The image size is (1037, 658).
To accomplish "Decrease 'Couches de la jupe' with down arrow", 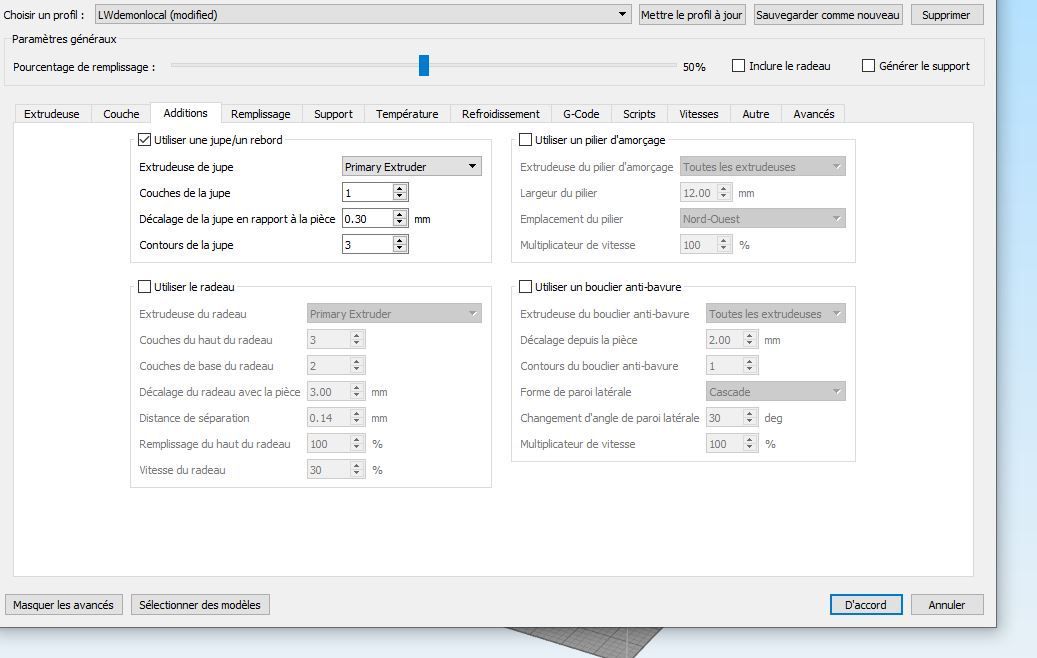I will pos(399,197).
